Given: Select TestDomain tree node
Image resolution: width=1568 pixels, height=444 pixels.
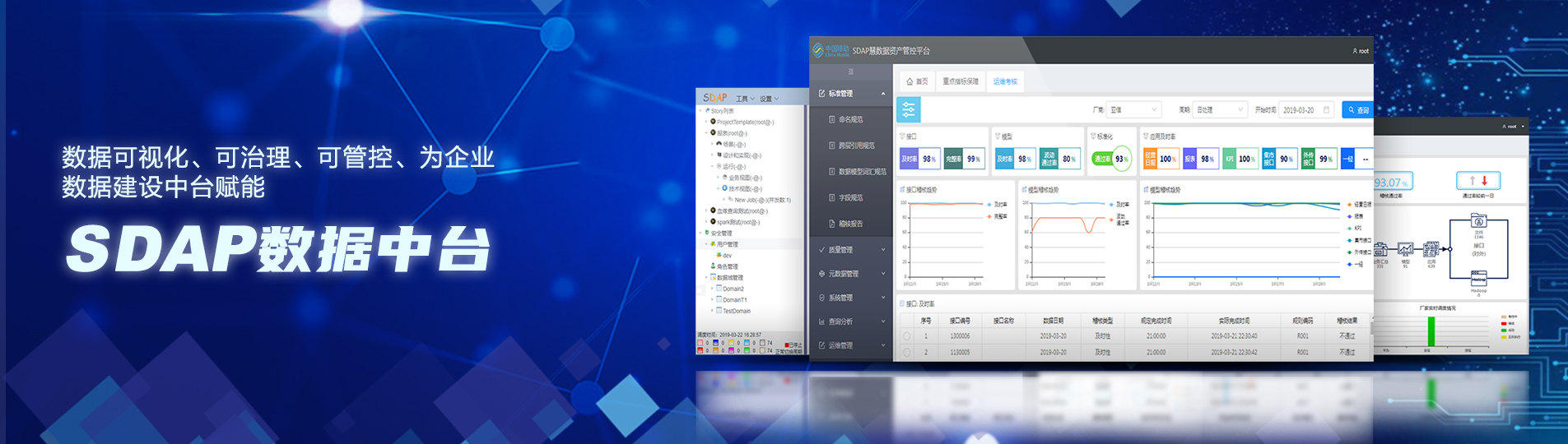Looking at the screenshot, I should coord(737,311).
